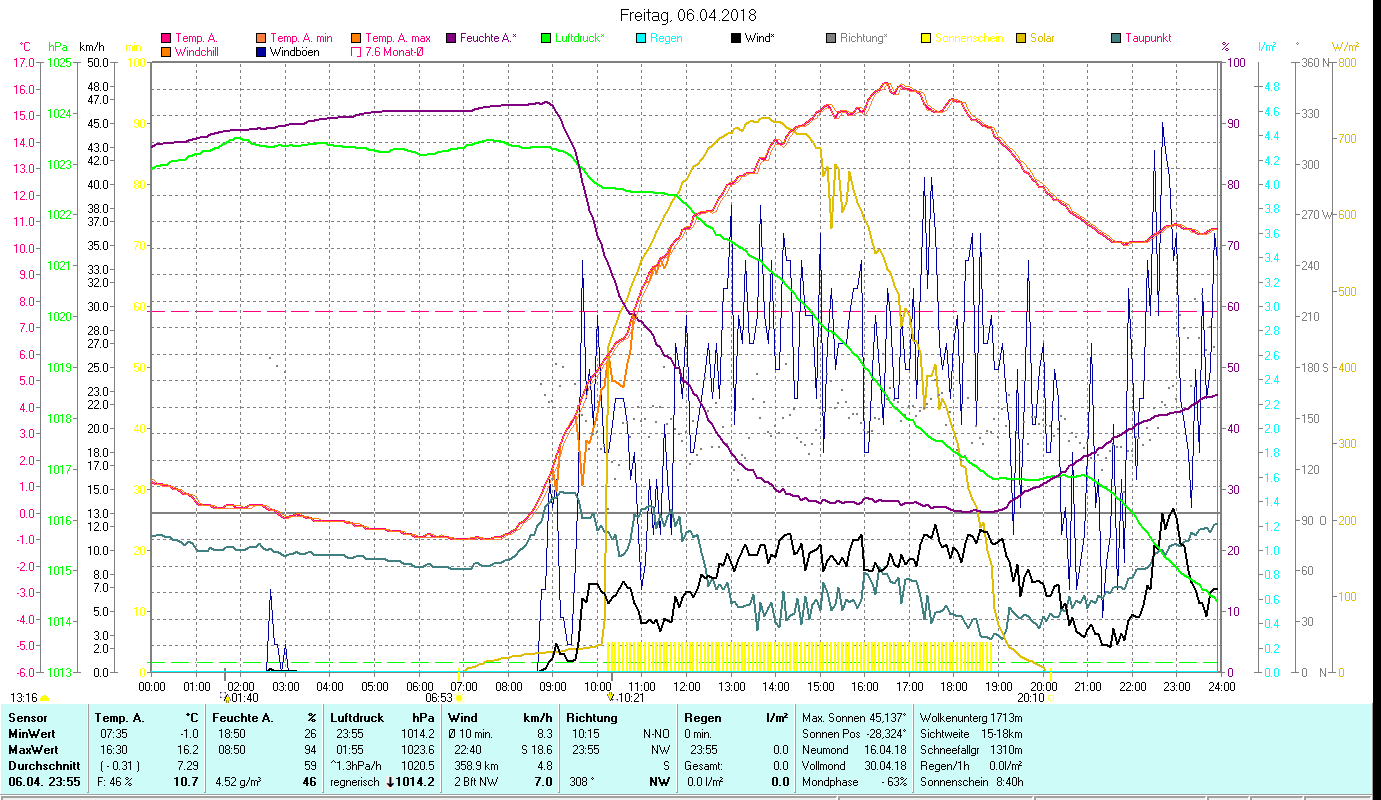Click the Neumond 16.04.18 entry
Viewport: 1381px width, 800px height.
tap(855, 750)
